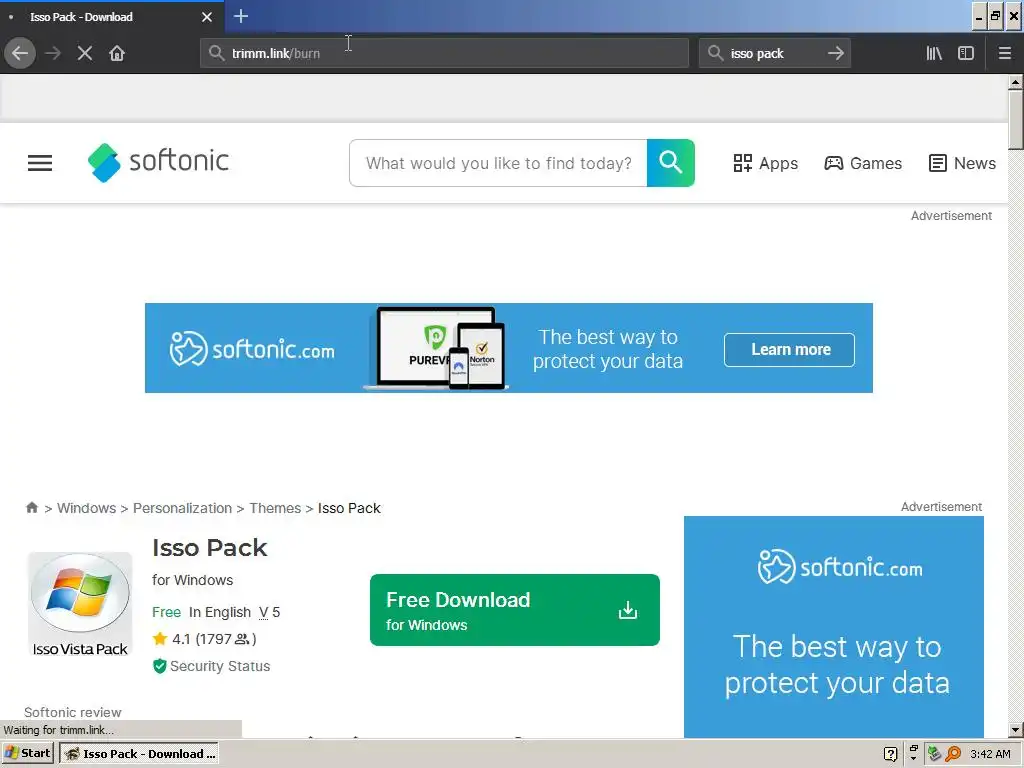1024x768 pixels.
Task: Click the for Windows subtitle
Action: (193, 580)
